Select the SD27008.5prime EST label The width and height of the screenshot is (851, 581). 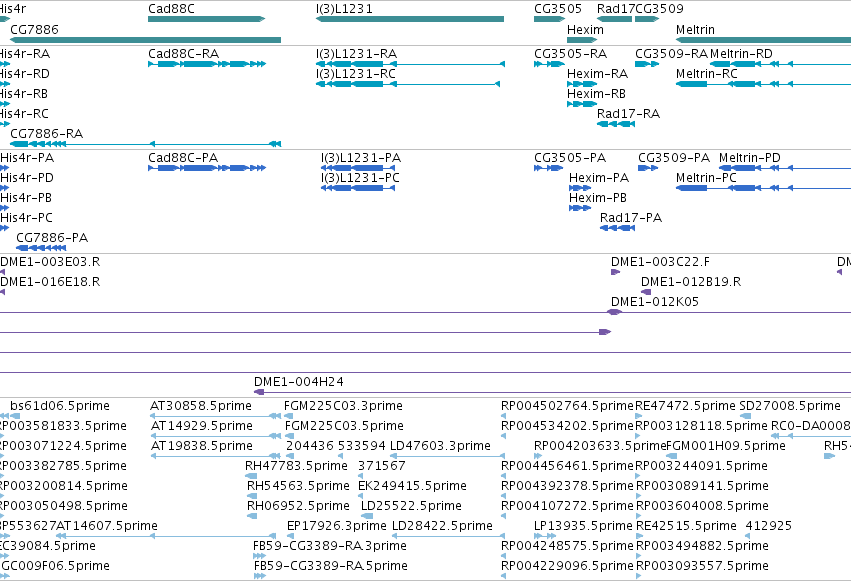click(790, 406)
